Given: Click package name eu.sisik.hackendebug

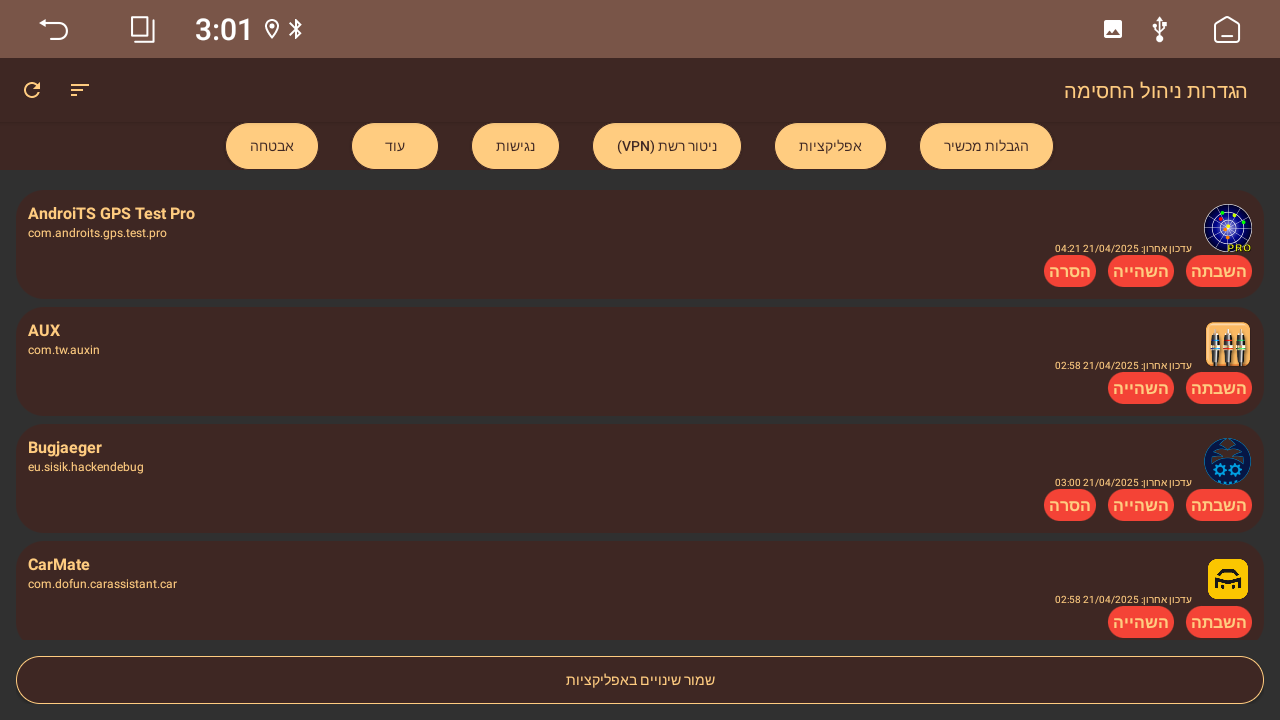Looking at the screenshot, I should (86, 467).
